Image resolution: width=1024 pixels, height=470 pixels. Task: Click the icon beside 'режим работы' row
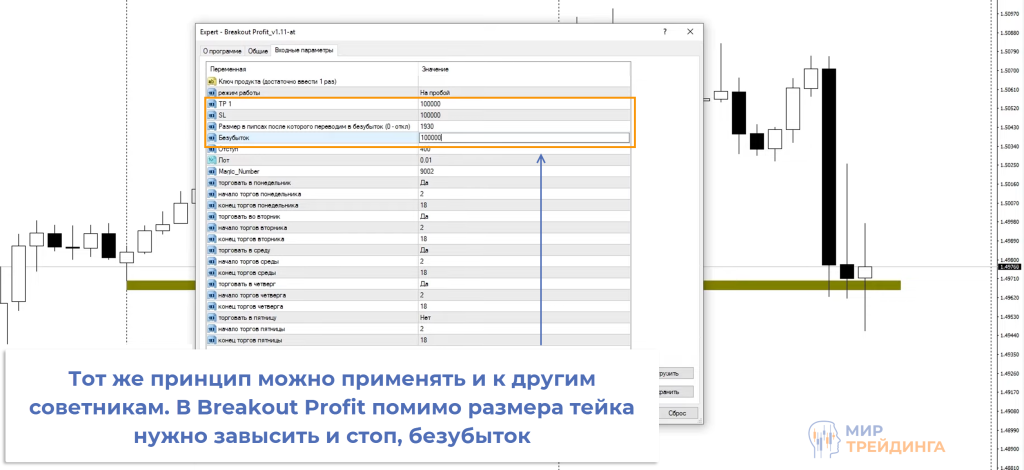[x=212, y=92]
